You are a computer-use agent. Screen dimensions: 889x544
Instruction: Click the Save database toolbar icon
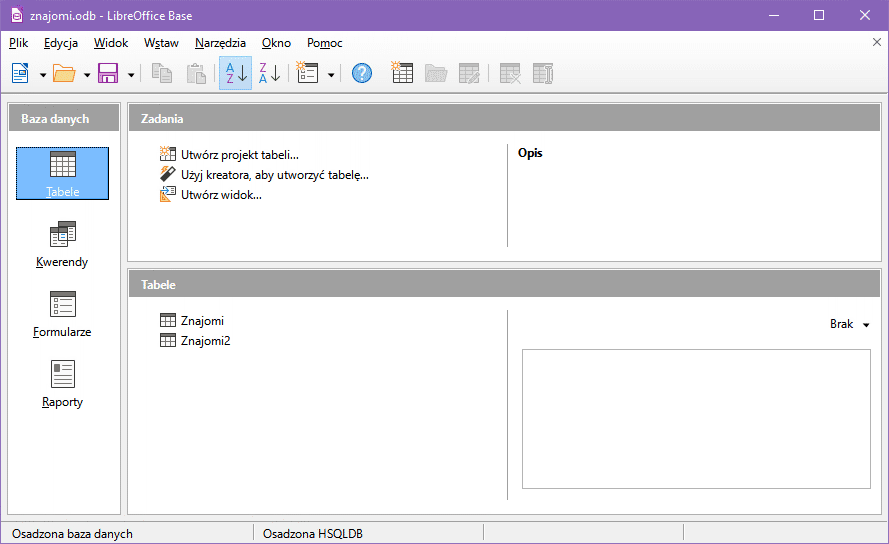[x=108, y=73]
